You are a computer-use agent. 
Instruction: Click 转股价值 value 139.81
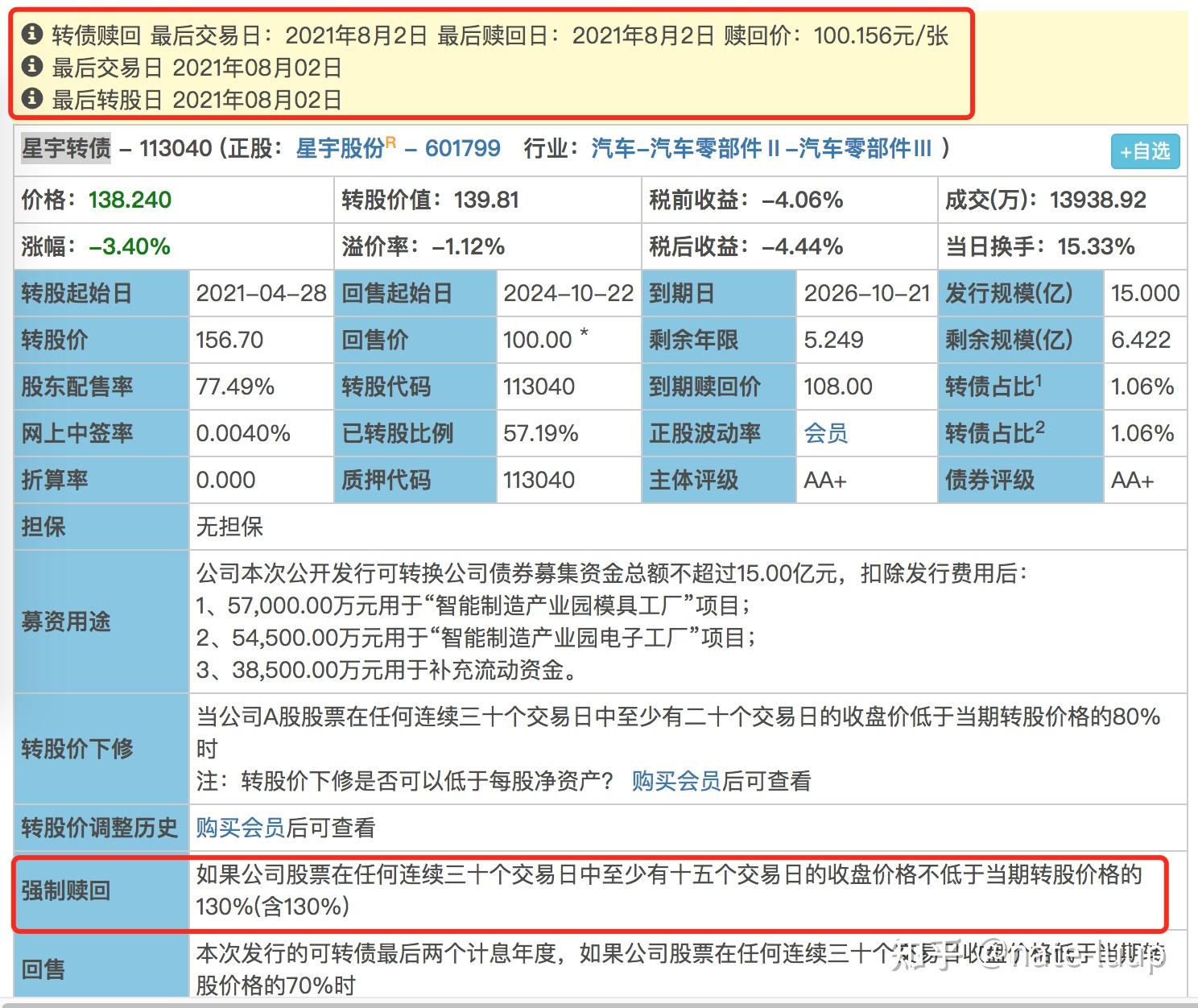point(486,200)
